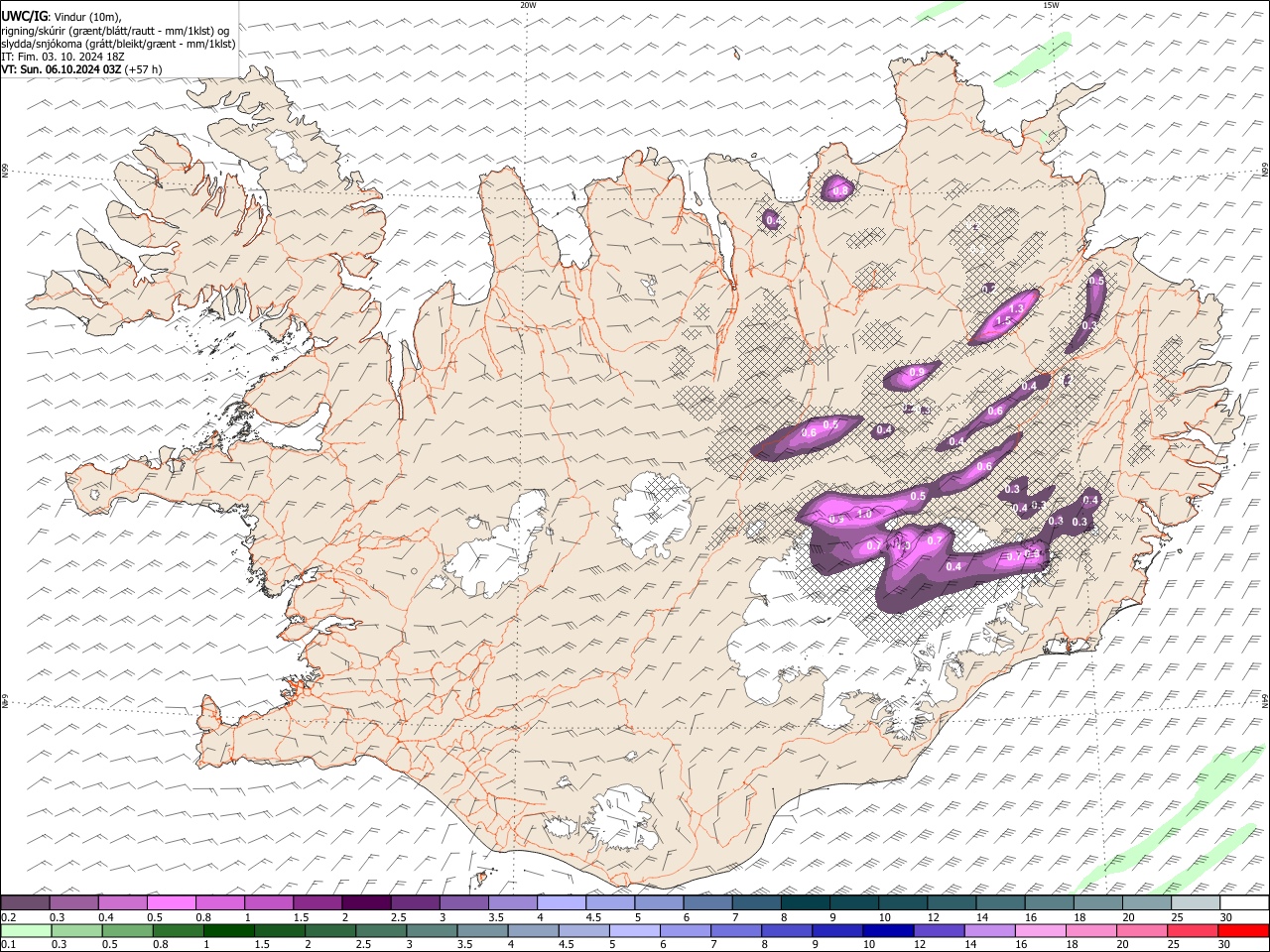Click the lower legend swatch between 3 and 3.5
This screenshot has height=952, width=1270.
point(432,930)
